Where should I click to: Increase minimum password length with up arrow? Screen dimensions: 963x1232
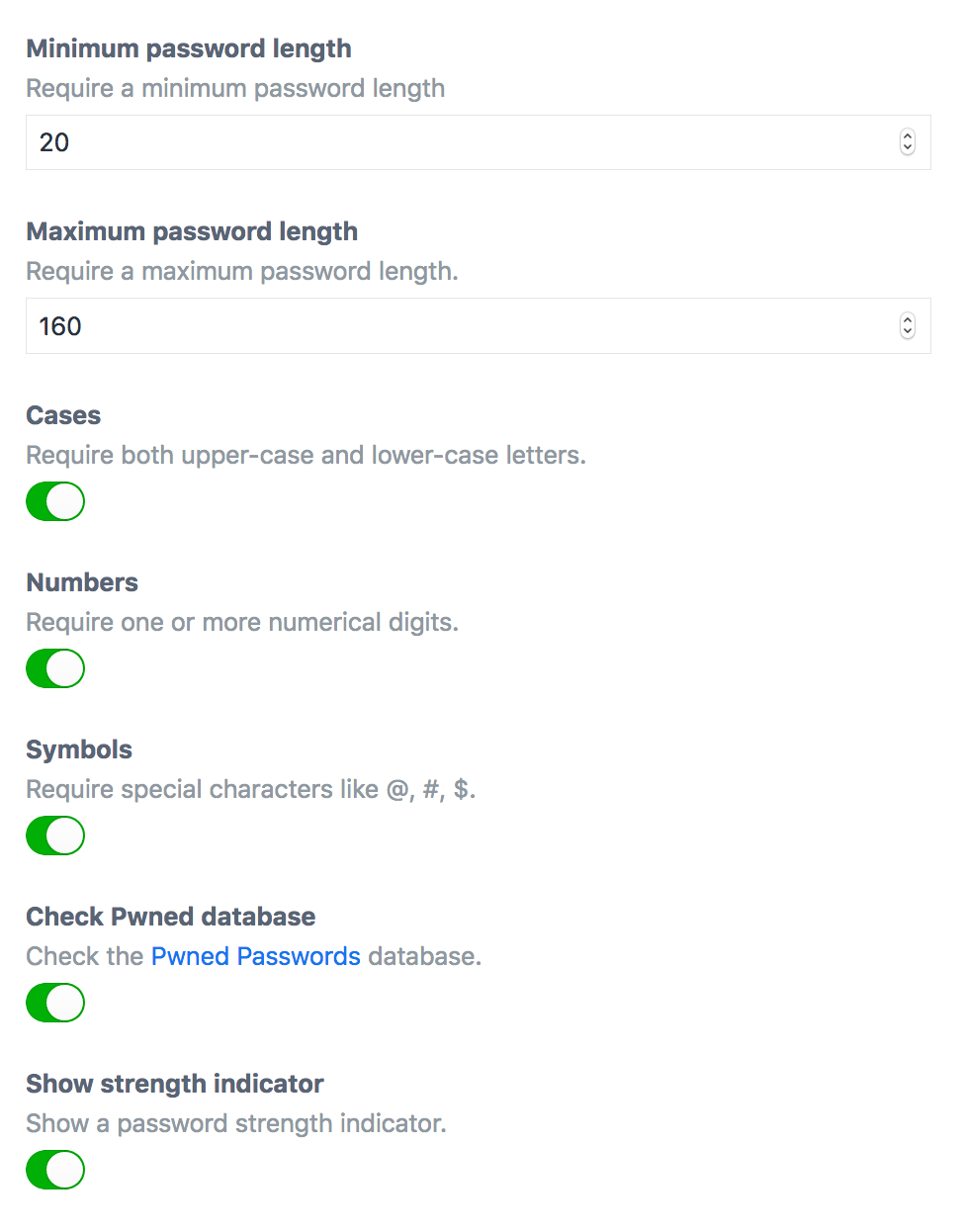coord(908,136)
